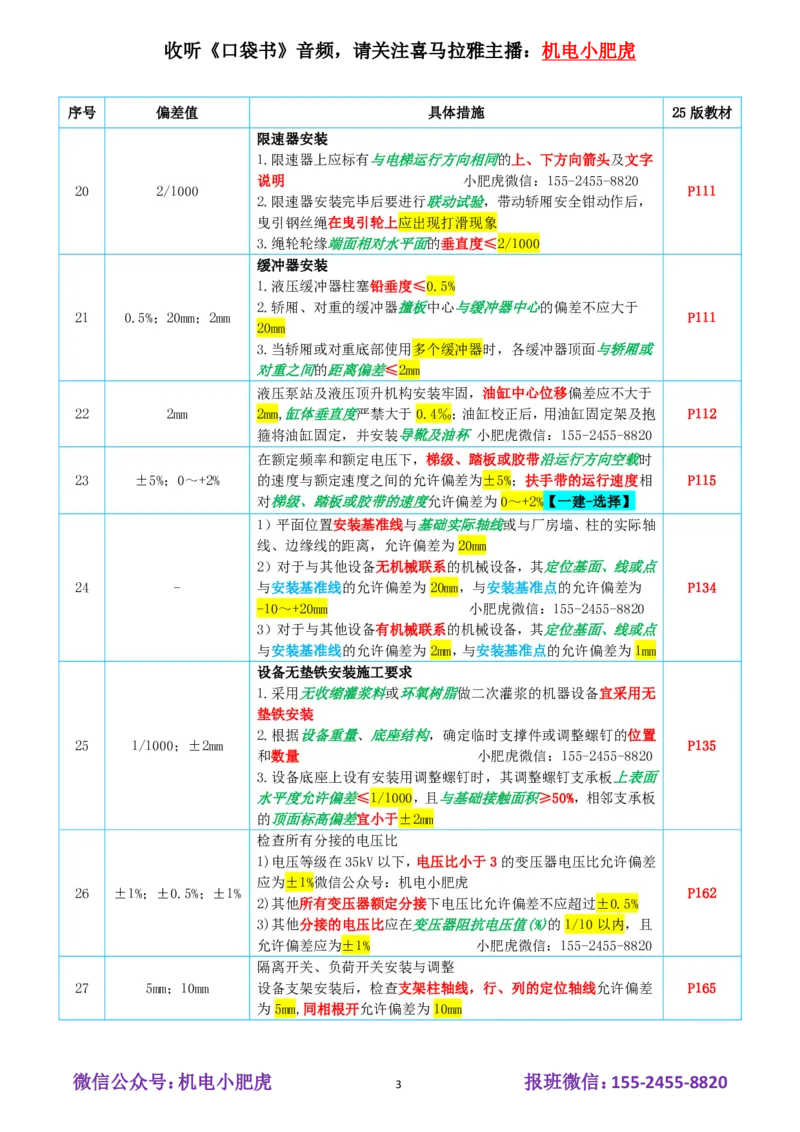
Task: Click the 具体措施 column header
Action: point(459,113)
